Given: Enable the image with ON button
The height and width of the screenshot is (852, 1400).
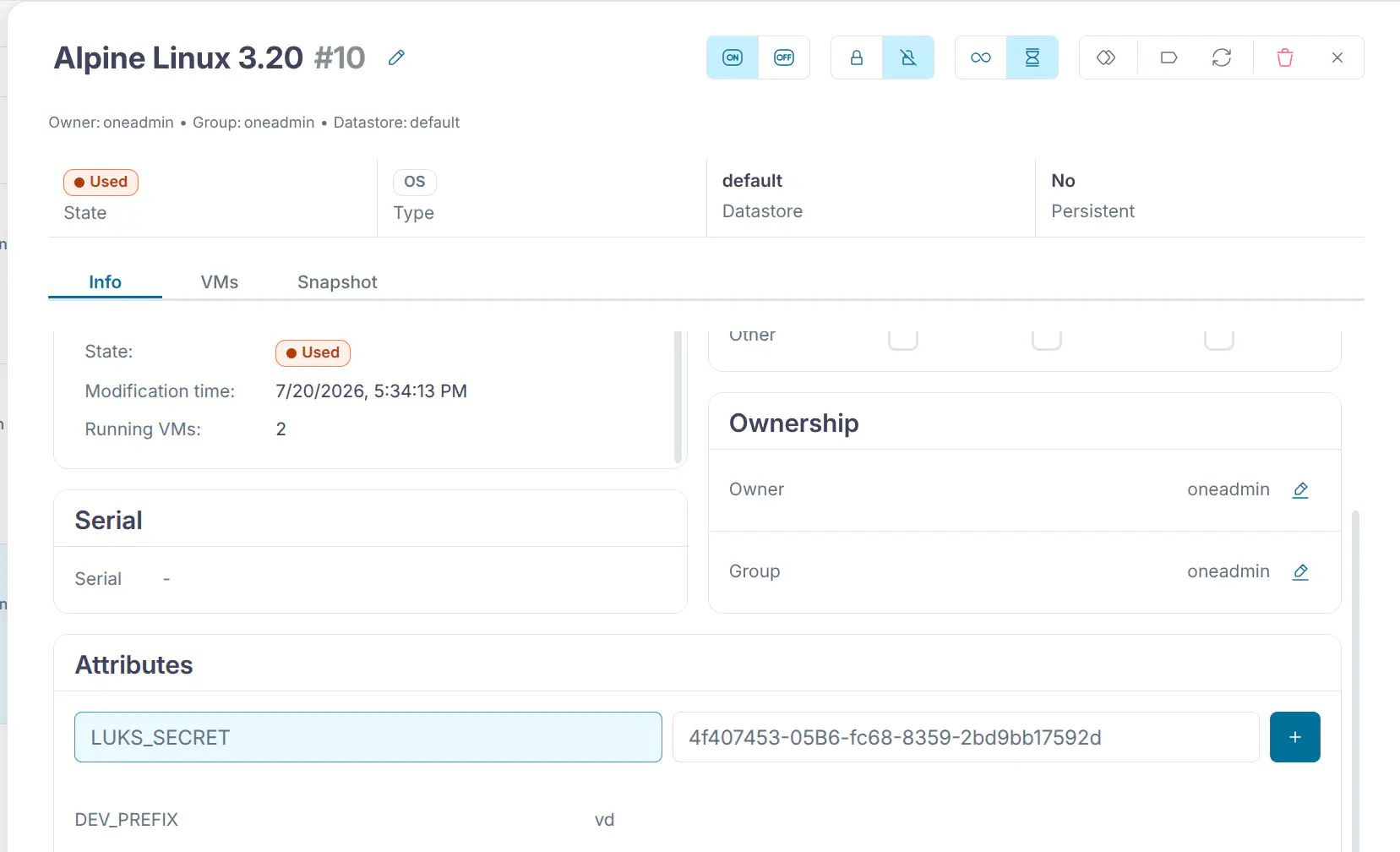Looking at the screenshot, I should point(733,57).
